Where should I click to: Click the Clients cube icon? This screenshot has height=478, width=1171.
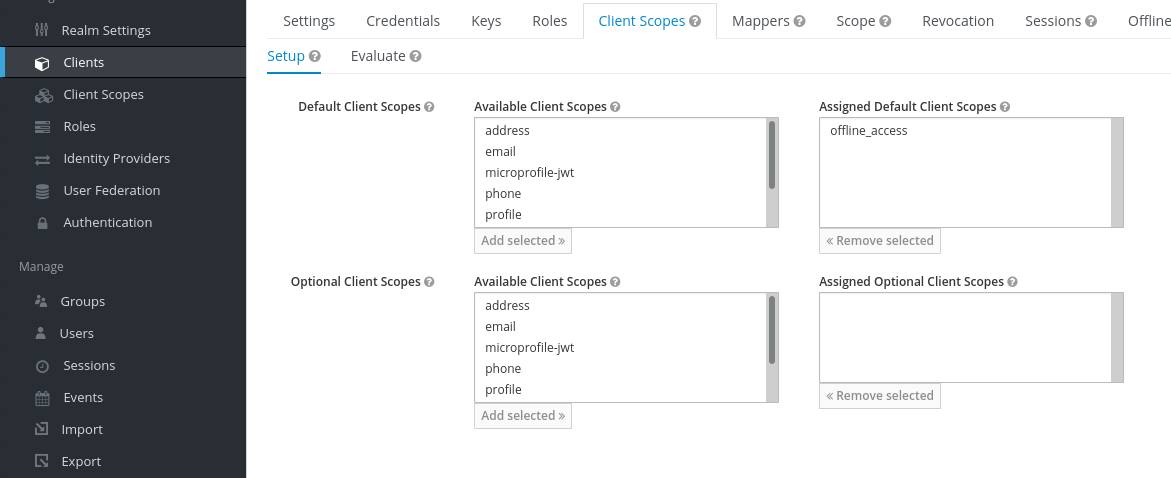tap(43, 63)
